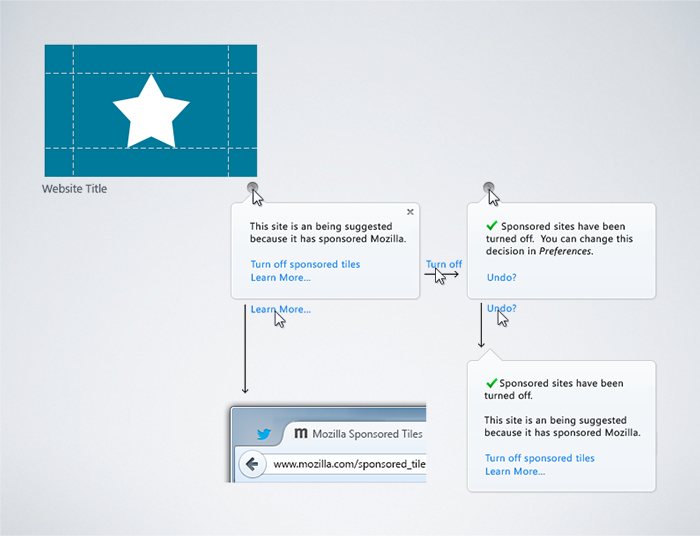Click the 'Website Title' label under the tile
Viewport: 700px width, 536px height.
[74, 189]
